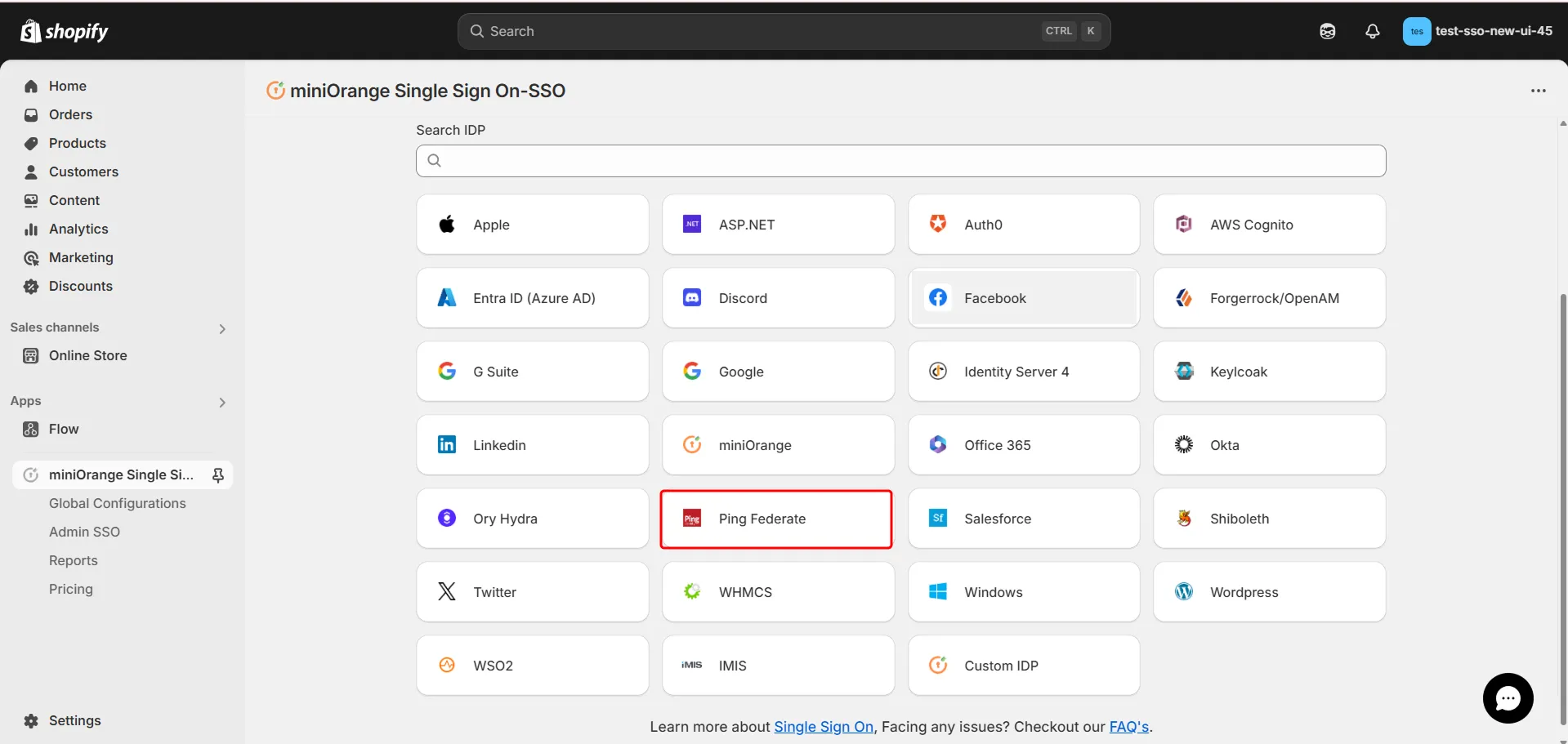
Task: Choose the WSO2 icon
Action: coord(447,665)
